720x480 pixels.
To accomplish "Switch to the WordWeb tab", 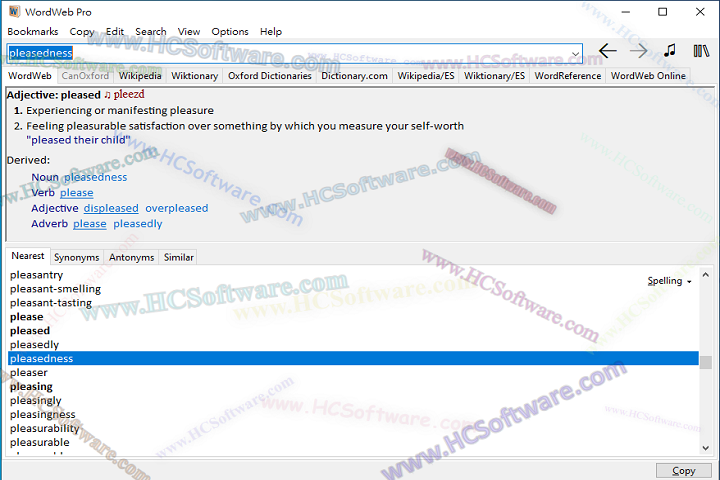I will [30, 76].
